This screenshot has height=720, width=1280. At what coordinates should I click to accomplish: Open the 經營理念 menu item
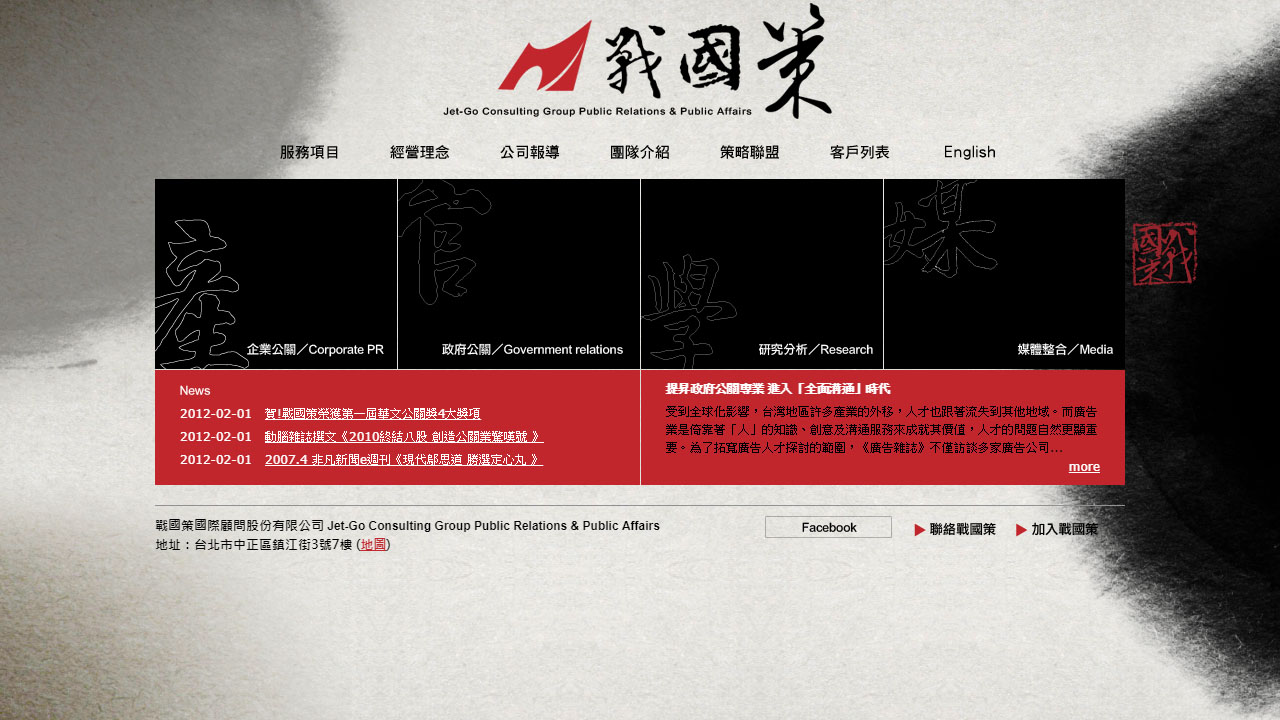click(x=420, y=153)
